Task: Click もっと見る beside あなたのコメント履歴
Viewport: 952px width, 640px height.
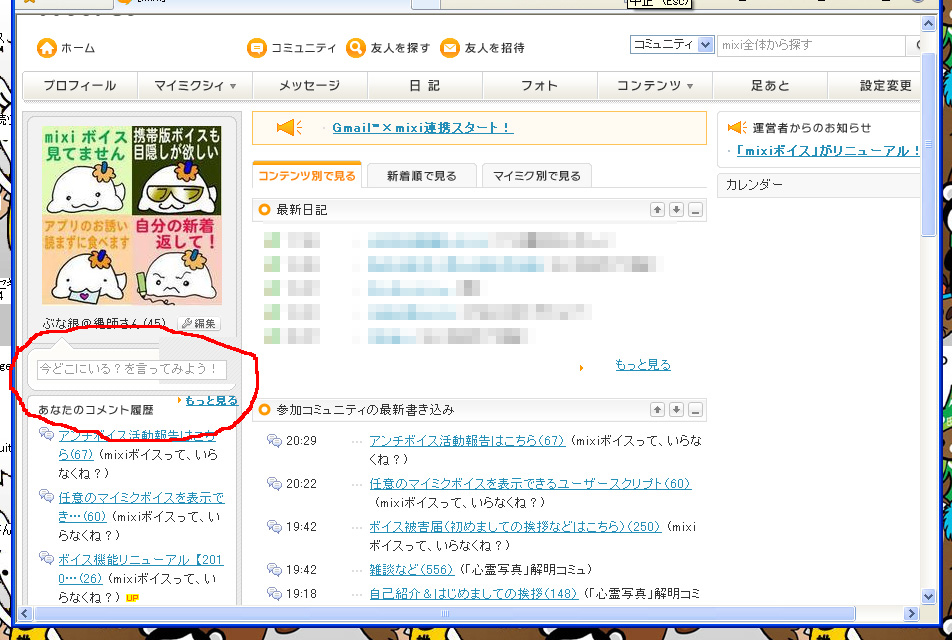Action: coord(211,401)
